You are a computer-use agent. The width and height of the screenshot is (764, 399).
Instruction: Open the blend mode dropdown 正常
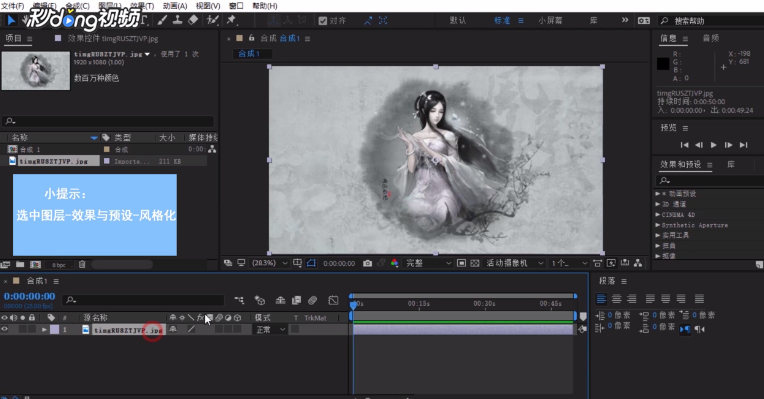[x=270, y=330]
